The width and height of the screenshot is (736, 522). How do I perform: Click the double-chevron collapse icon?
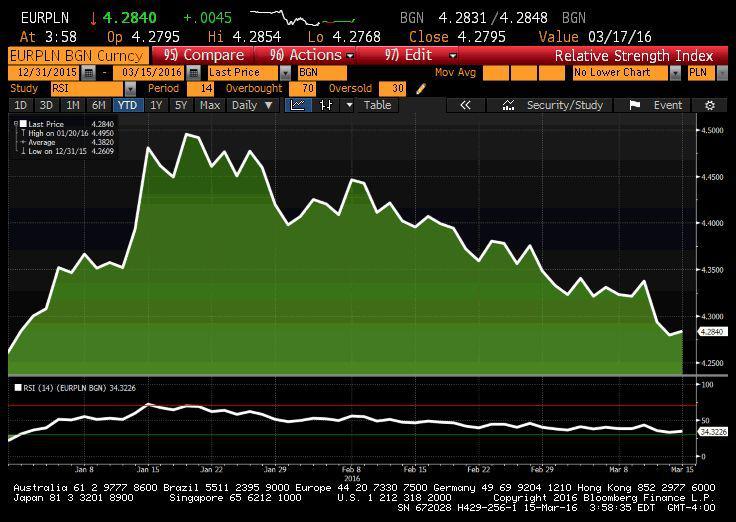tap(464, 105)
